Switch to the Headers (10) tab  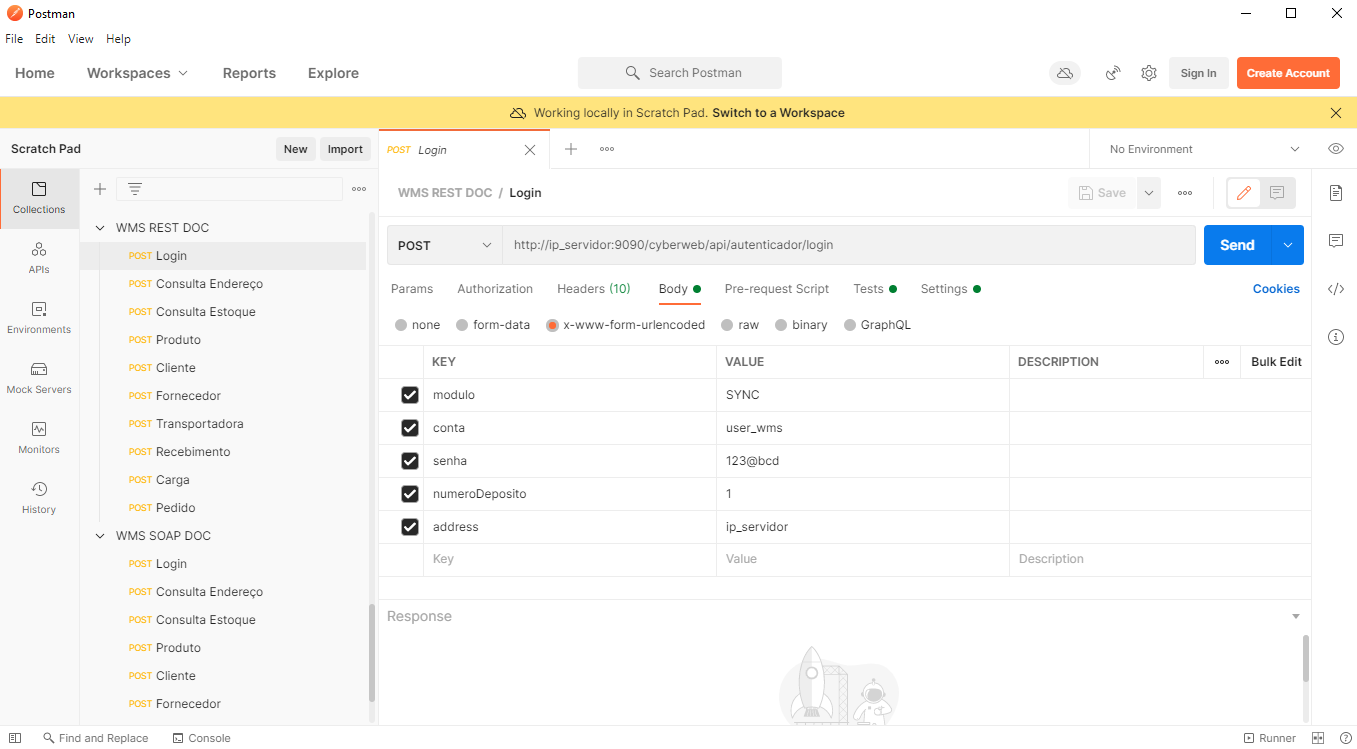click(x=594, y=289)
